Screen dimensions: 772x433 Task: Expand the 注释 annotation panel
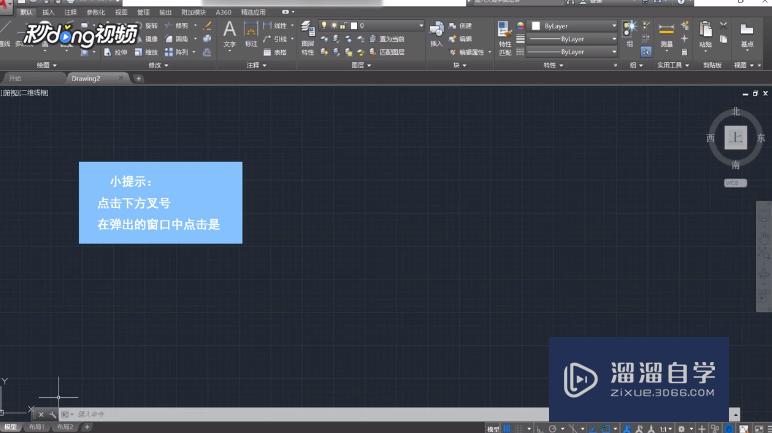click(x=257, y=65)
